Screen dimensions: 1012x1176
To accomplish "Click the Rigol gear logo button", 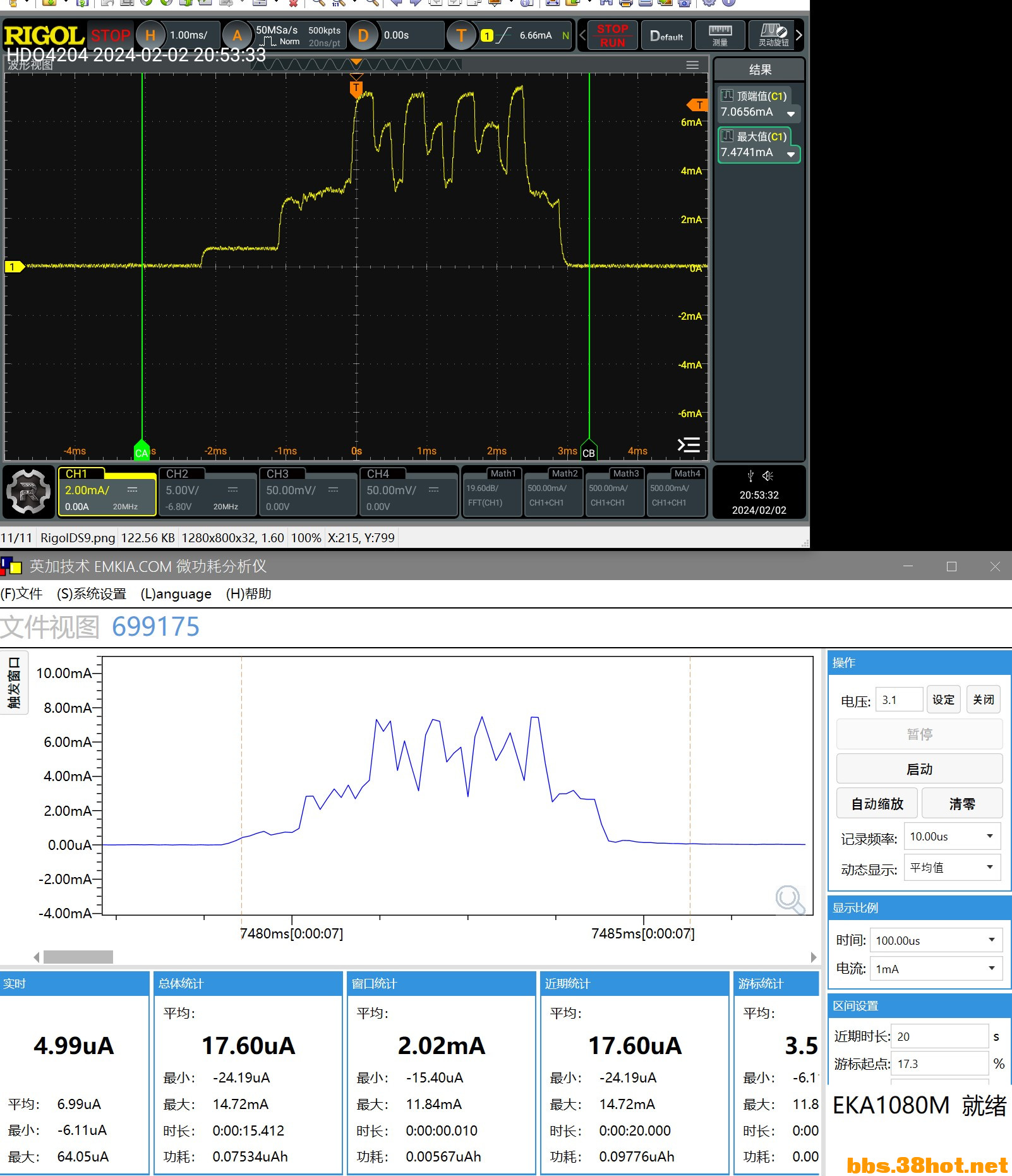I will [28, 492].
